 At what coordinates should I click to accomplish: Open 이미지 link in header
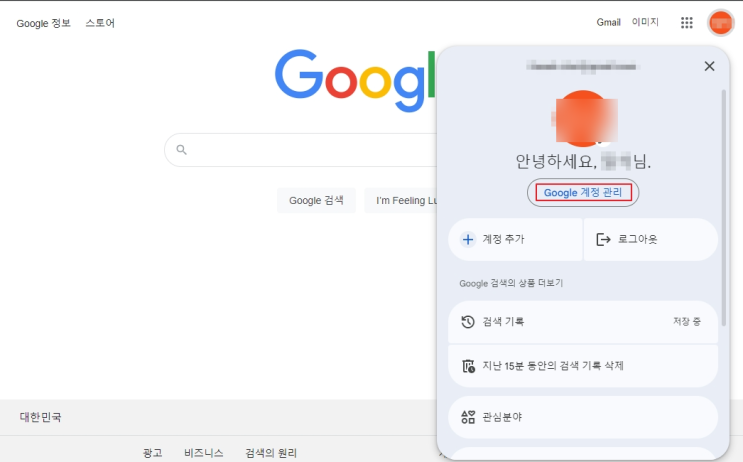click(x=645, y=22)
